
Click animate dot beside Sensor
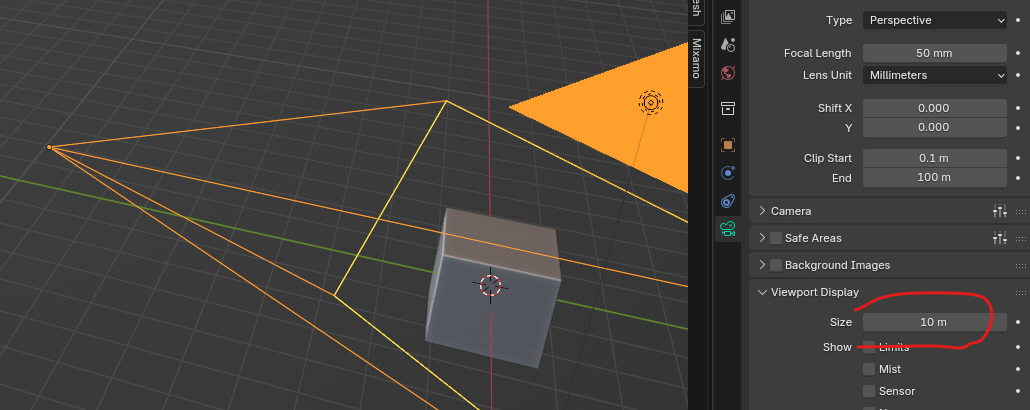point(1018,391)
